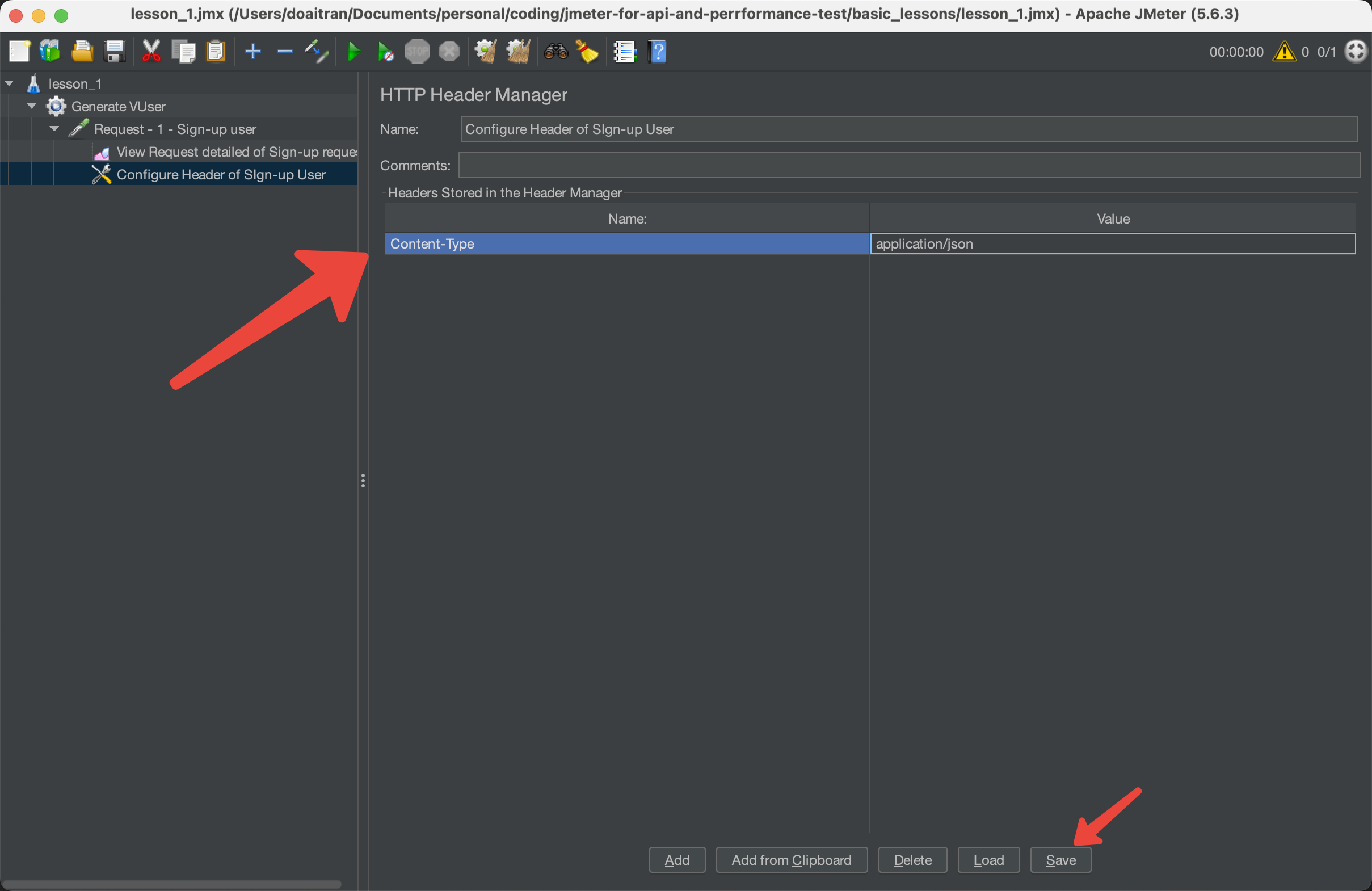Select Configure Header of SIgn-up User item
The height and width of the screenshot is (891, 1372).
click(221, 174)
